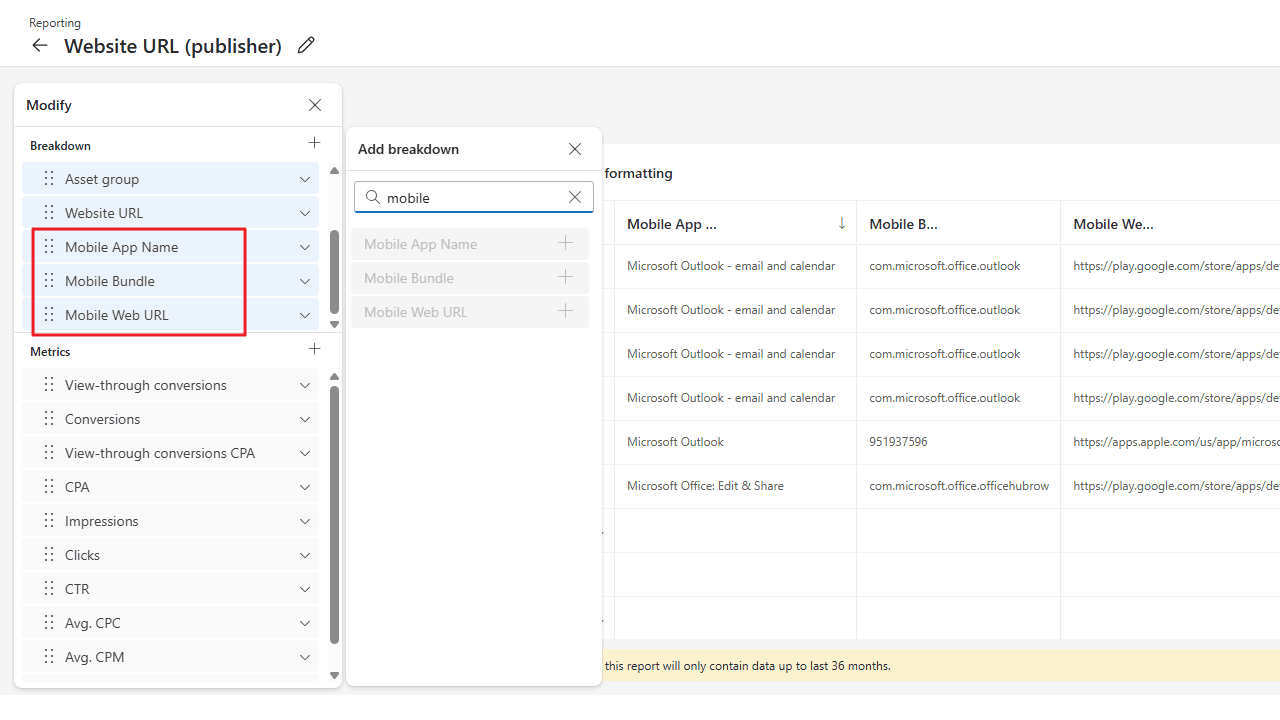Expand CPA metric chevron
The height and width of the screenshot is (720, 1280).
pyautogui.click(x=305, y=487)
